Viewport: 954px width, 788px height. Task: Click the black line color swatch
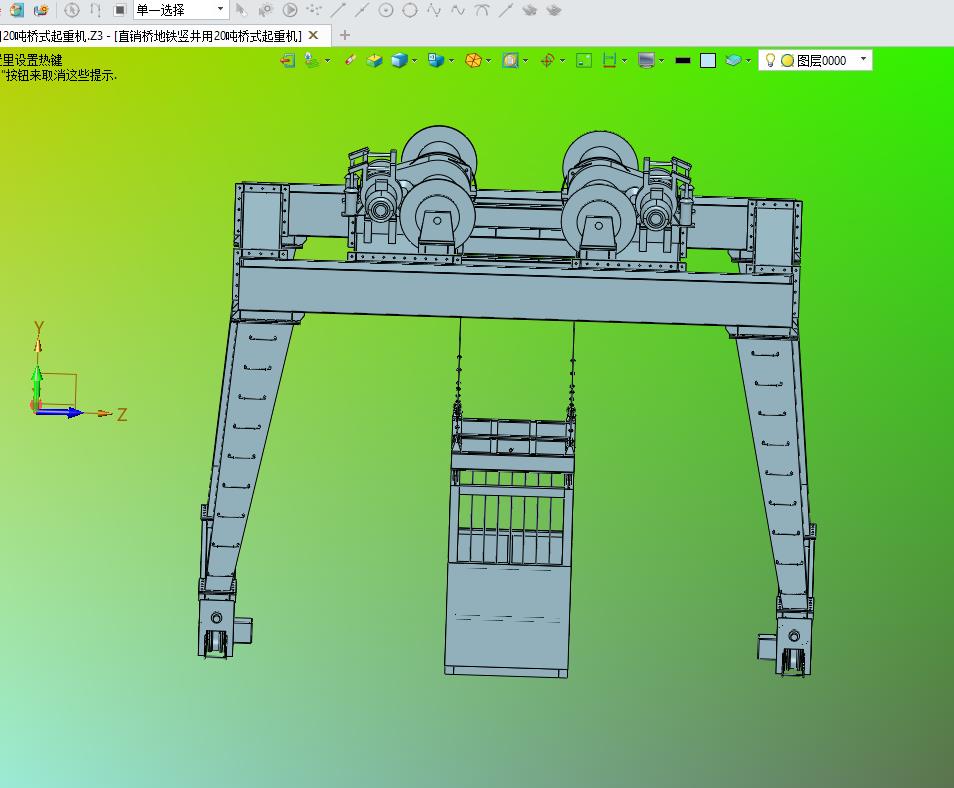point(683,61)
